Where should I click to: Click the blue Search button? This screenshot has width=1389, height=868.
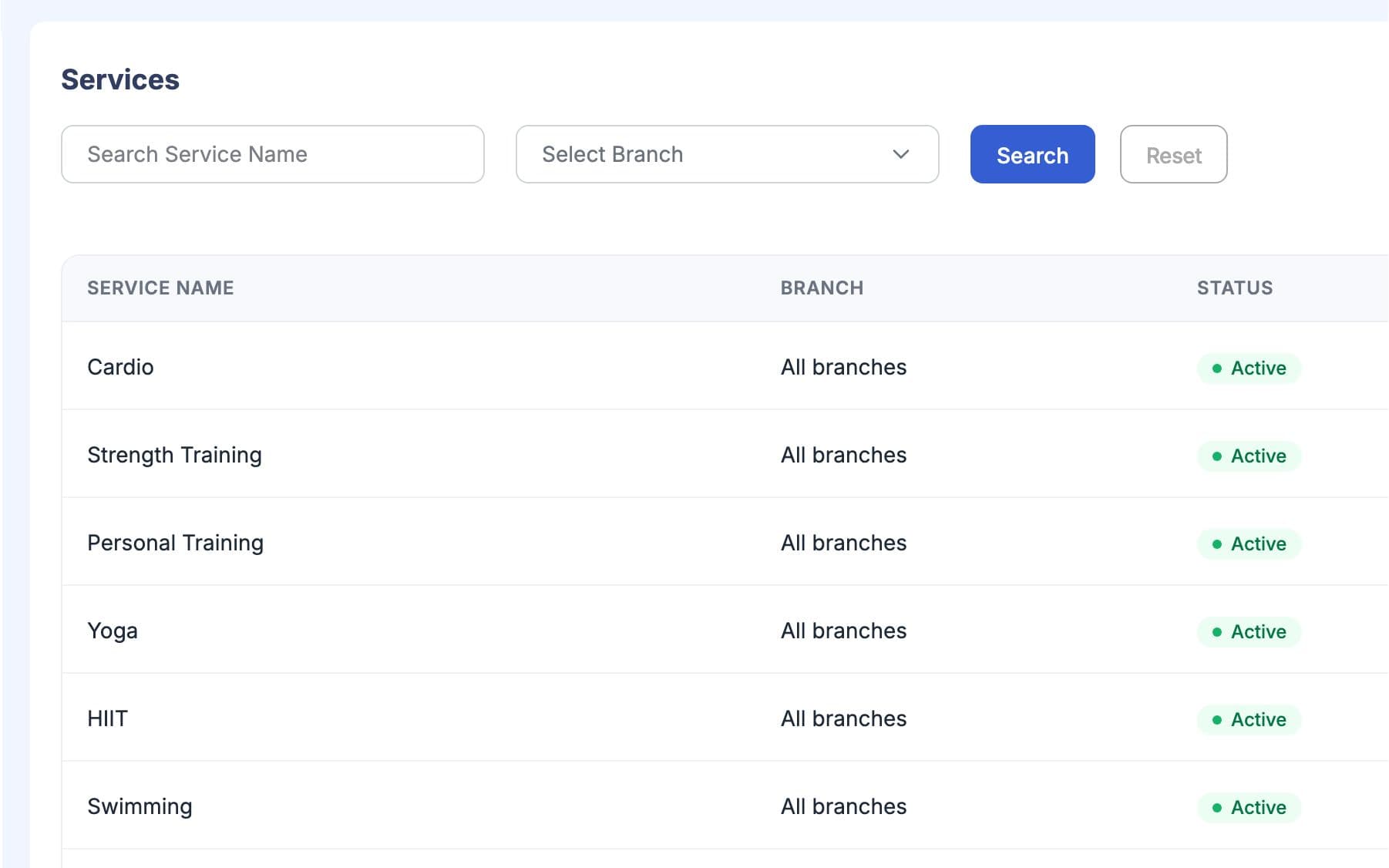(1032, 154)
